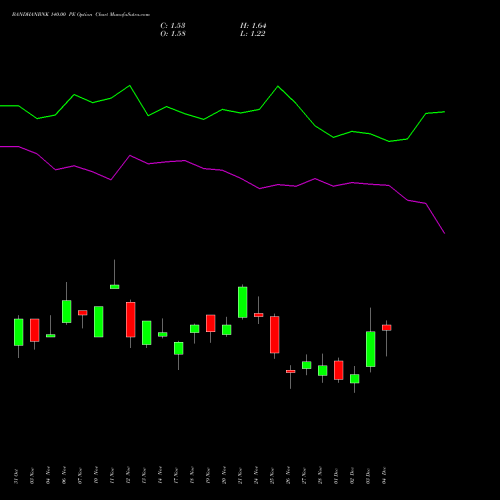Screen dimensions: 500x500
Task: Click the 03 Nov date label
Action: (32, 476)
